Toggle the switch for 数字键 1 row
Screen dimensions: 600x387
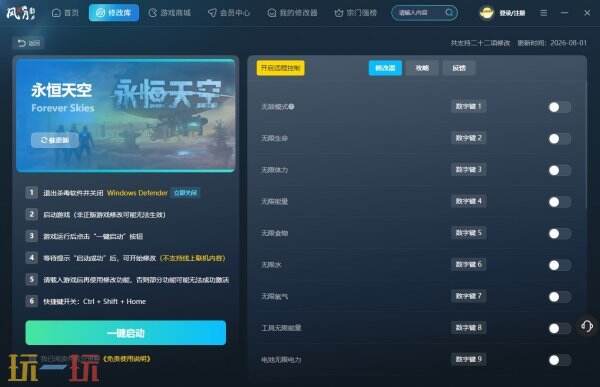559,107
